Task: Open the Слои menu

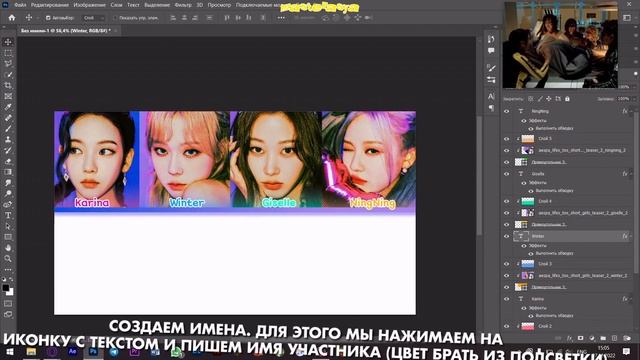Action: tap(116, 5)
